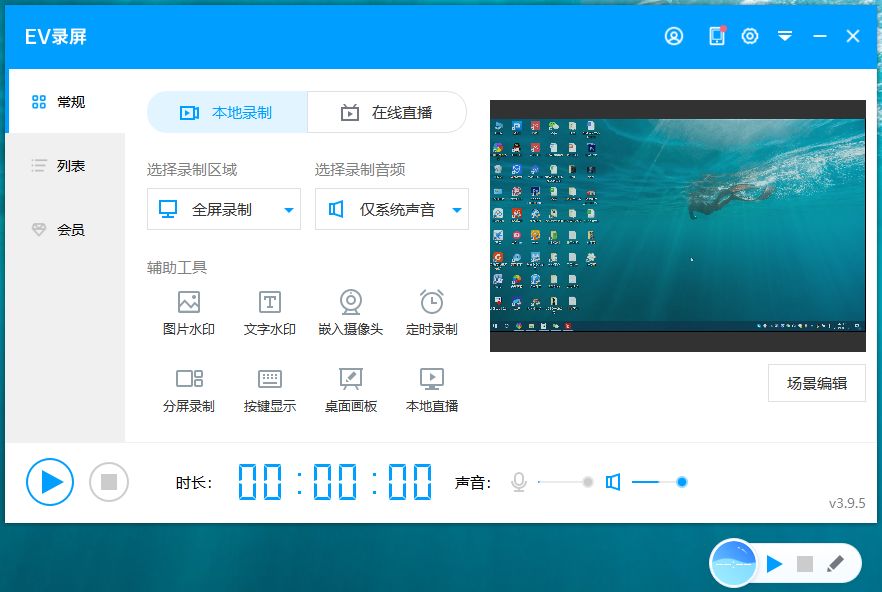Open the 嵌入摄像头 camera embed tool
This screenshot has height=592, width=882.
pyautogui.click(x=350, y=312)
